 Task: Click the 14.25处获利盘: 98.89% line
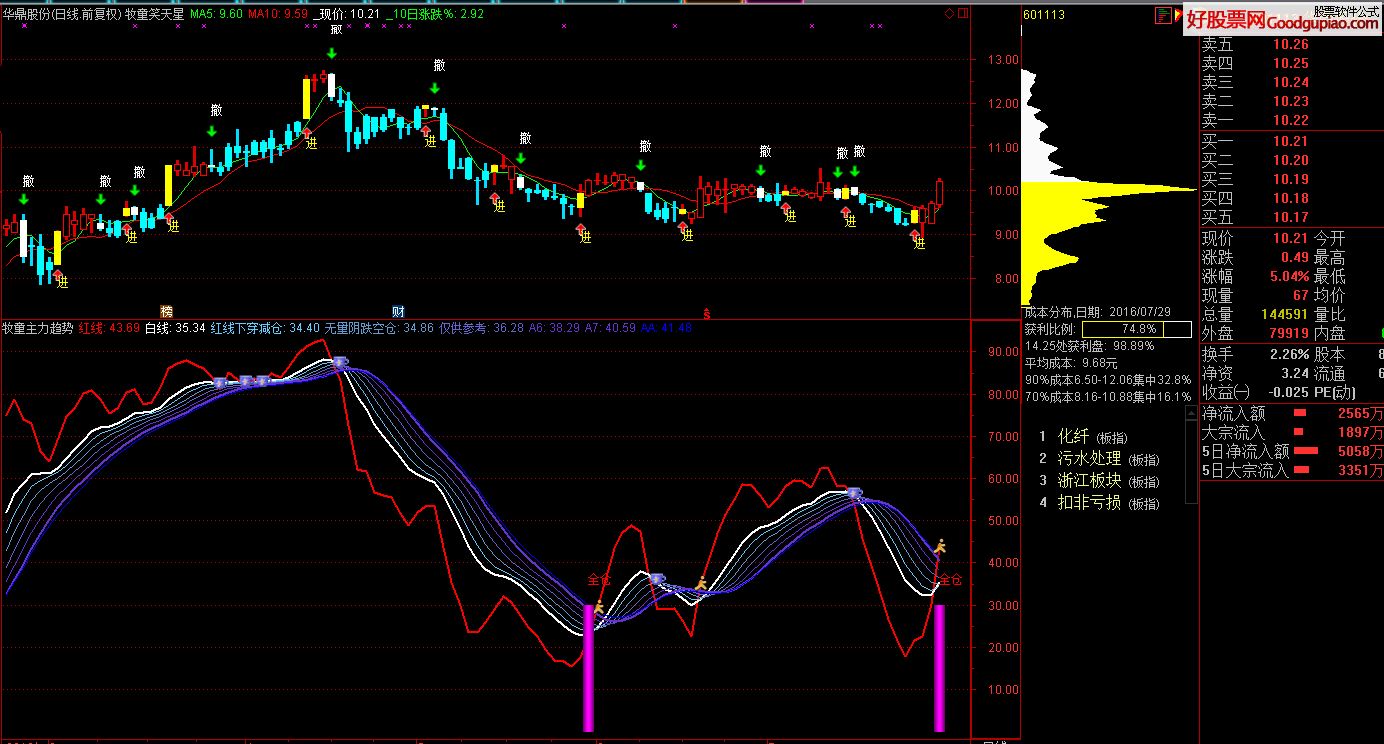1089,346
